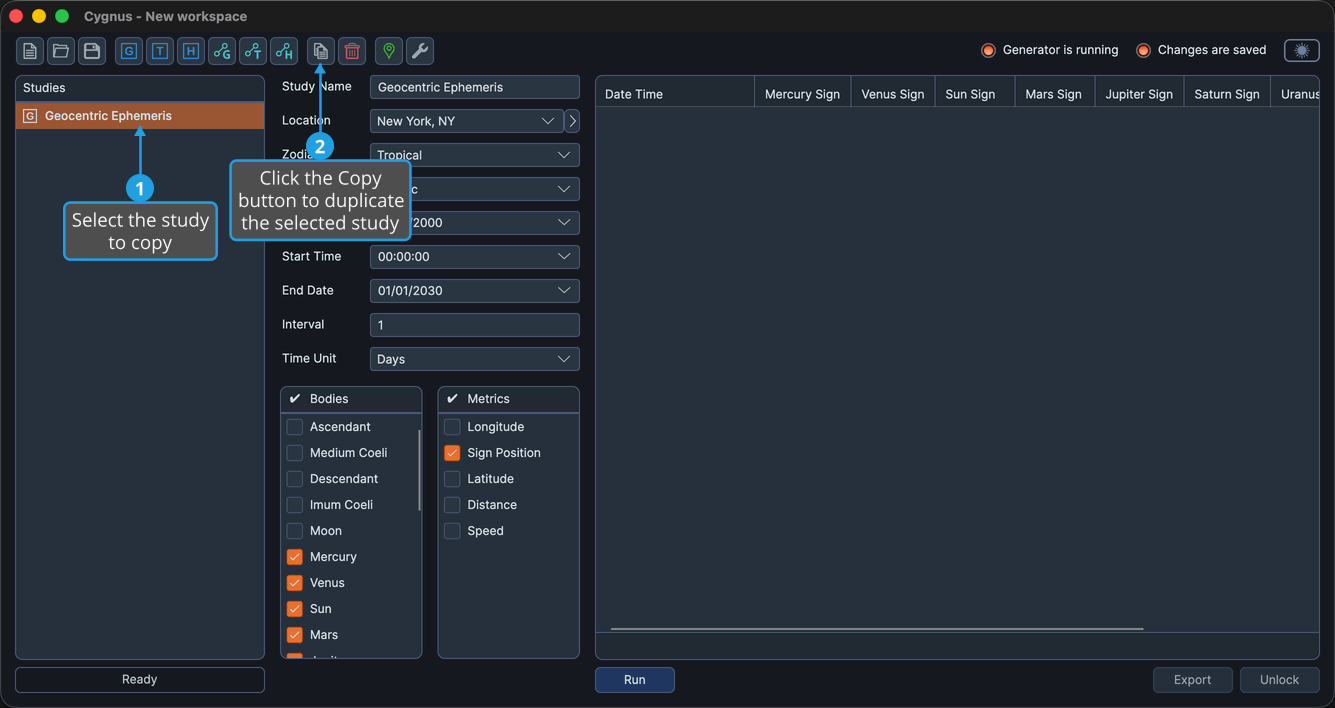Image resolution: width=1335 pixels, height=708 pixels.
Task: Click the Ready status bar
Action: pyautogui.click(x=140, y=680)
